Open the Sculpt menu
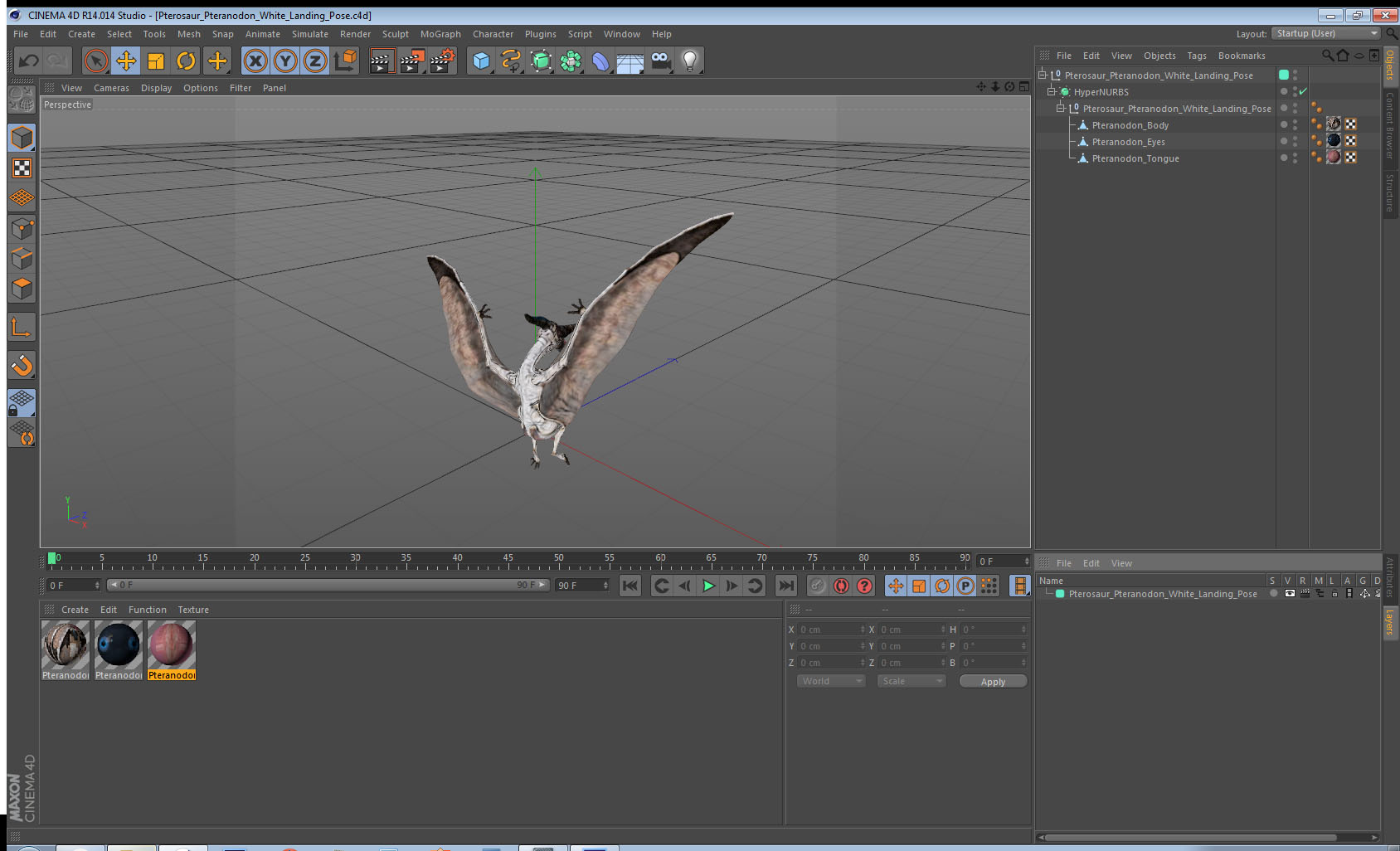Viewport: 1400px width, 851px height. click(x=396, y=34)
